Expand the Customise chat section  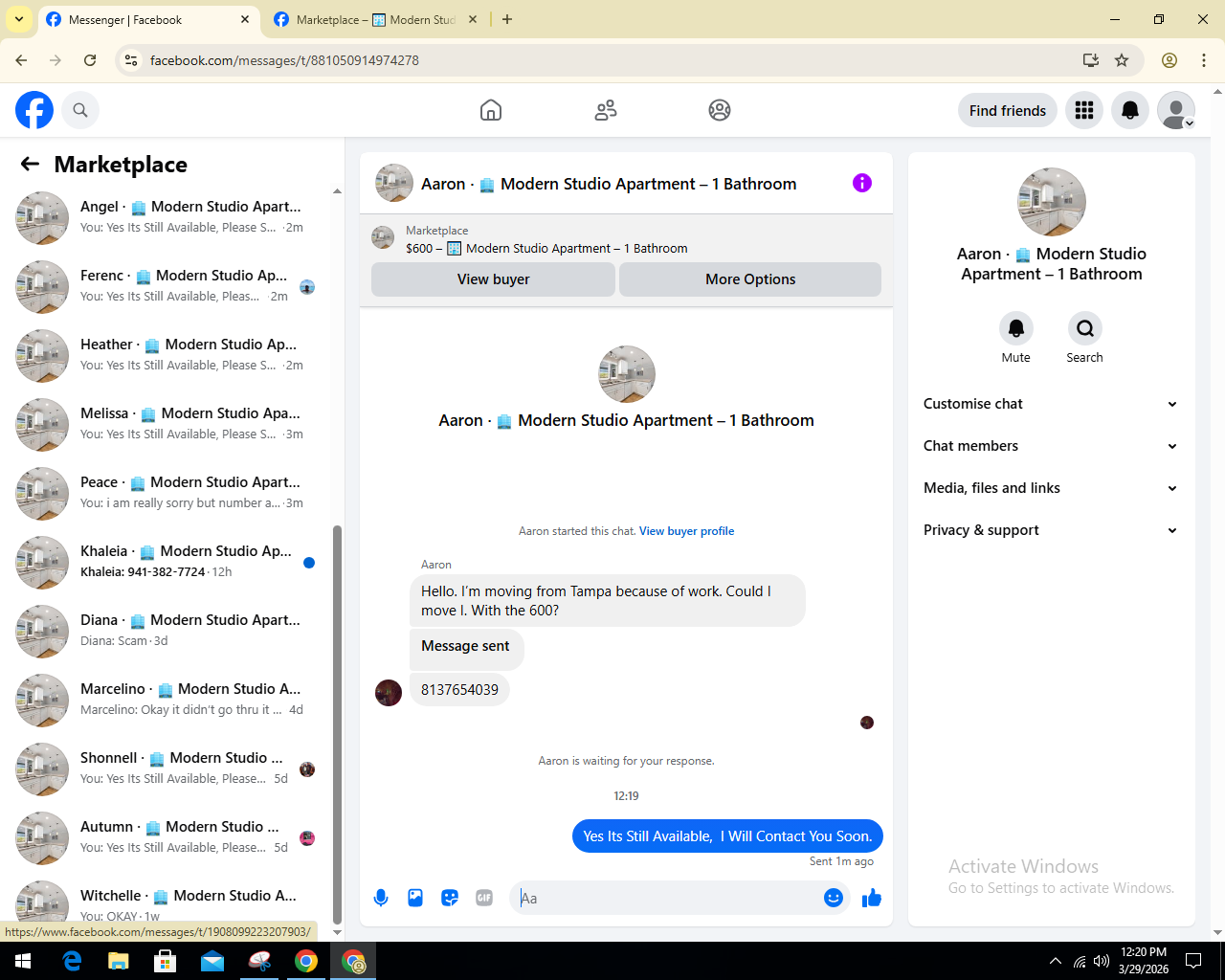(x=1051, y=404)
